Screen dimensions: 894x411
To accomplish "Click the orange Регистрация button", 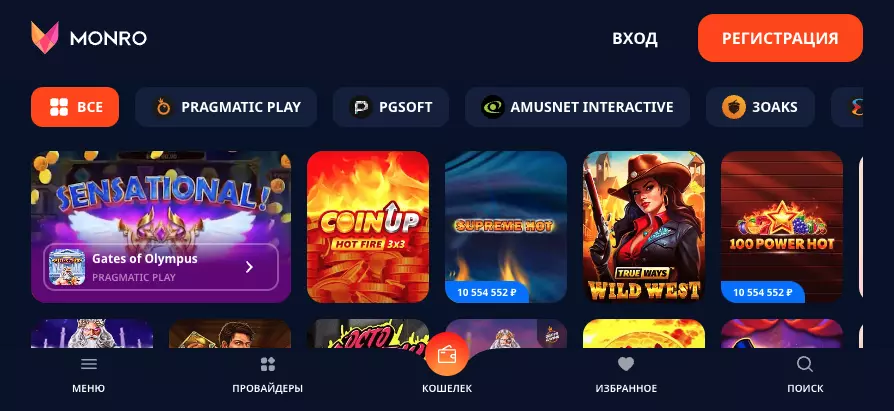I will click(780, 38).
